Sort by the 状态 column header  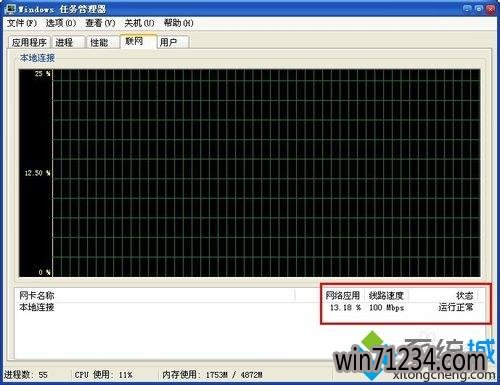point(443,295)
